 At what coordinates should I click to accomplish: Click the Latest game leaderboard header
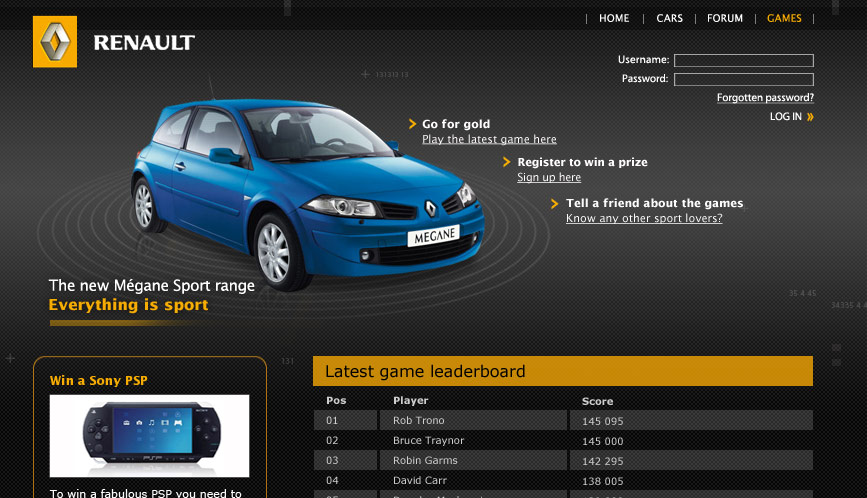(563, 371)
